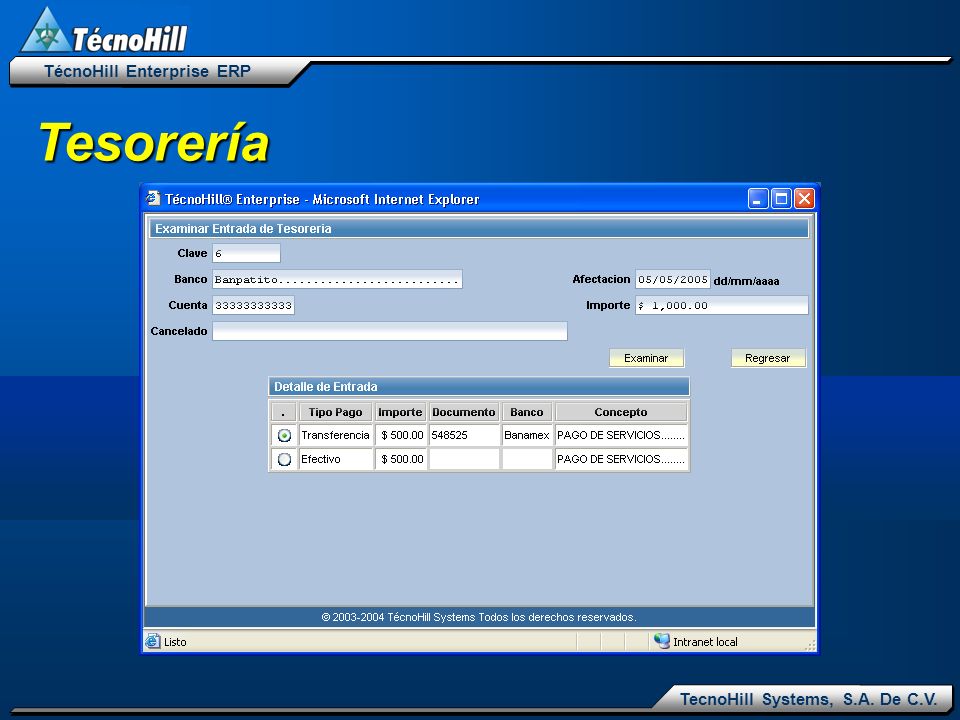Click the Cuenta account number field
The width and height of the screenshot is (960, 720).
point(253,305)
